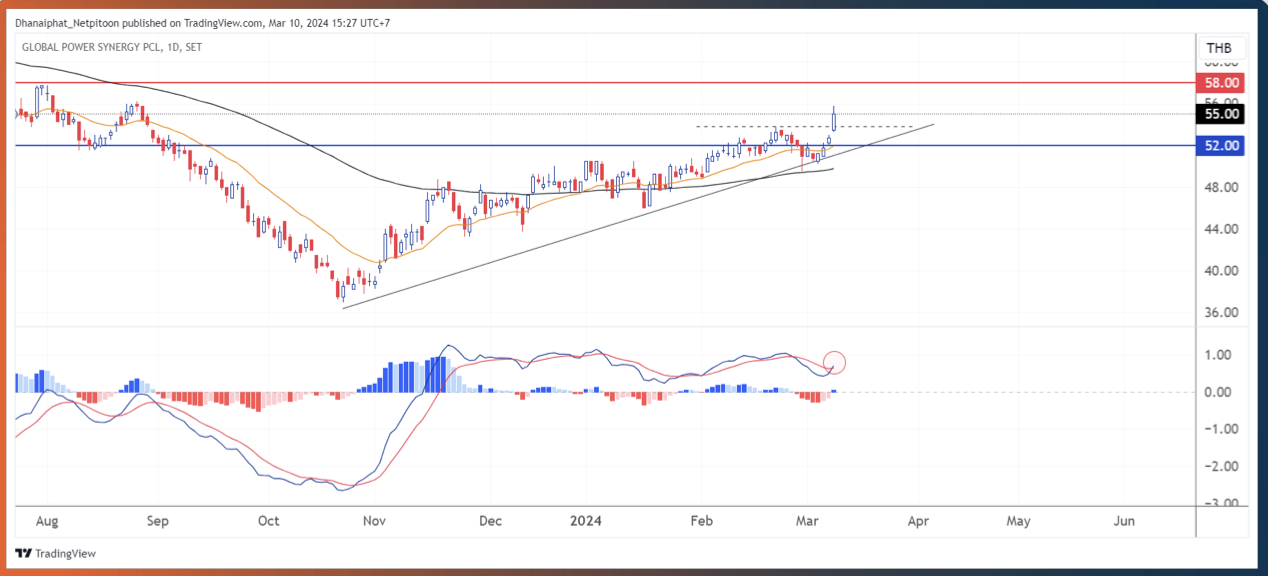Click the Aug label on the time axis
The width and height of the screenshot is (1268, 576).
(47, 521)
